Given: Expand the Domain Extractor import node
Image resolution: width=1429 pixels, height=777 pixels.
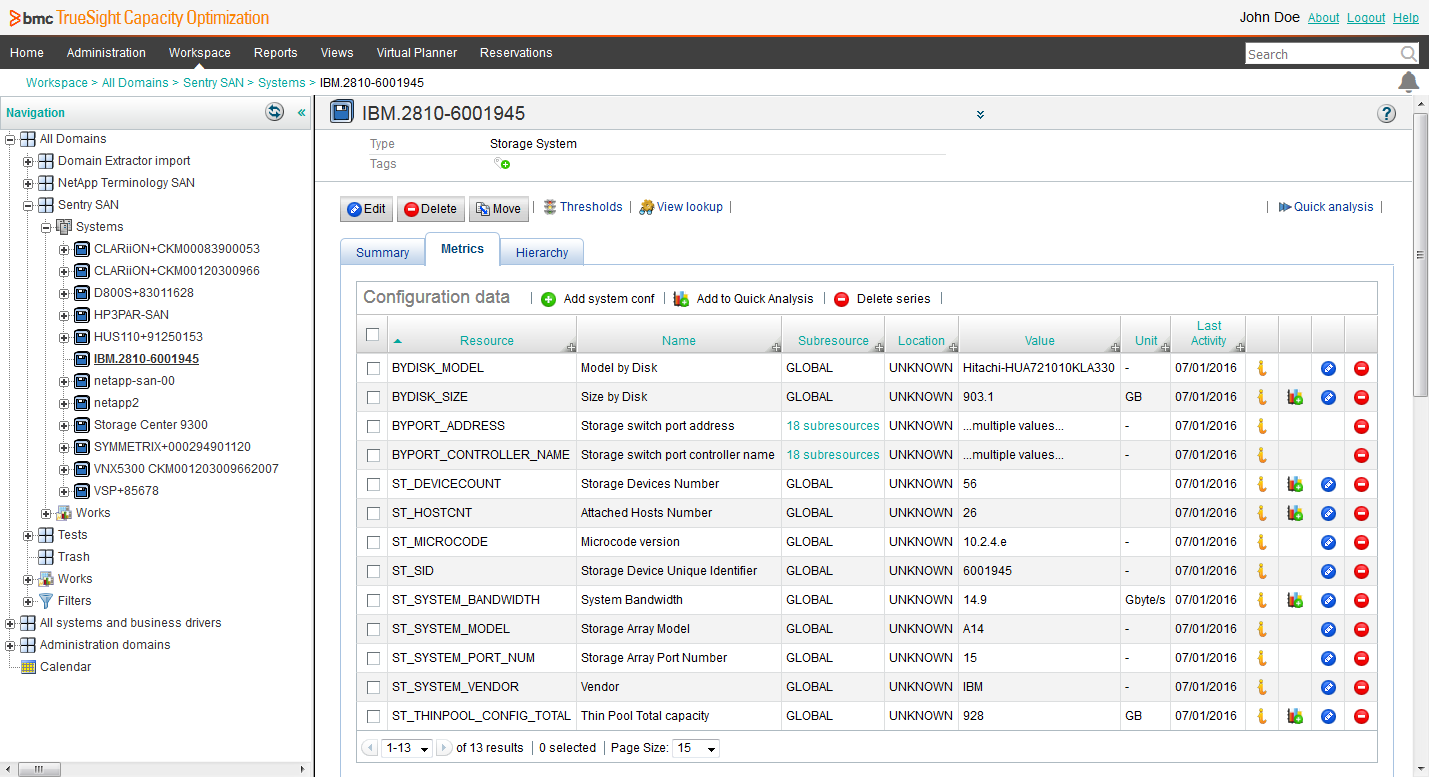Looking at the screenshot, I should click(x=28, y=161).
